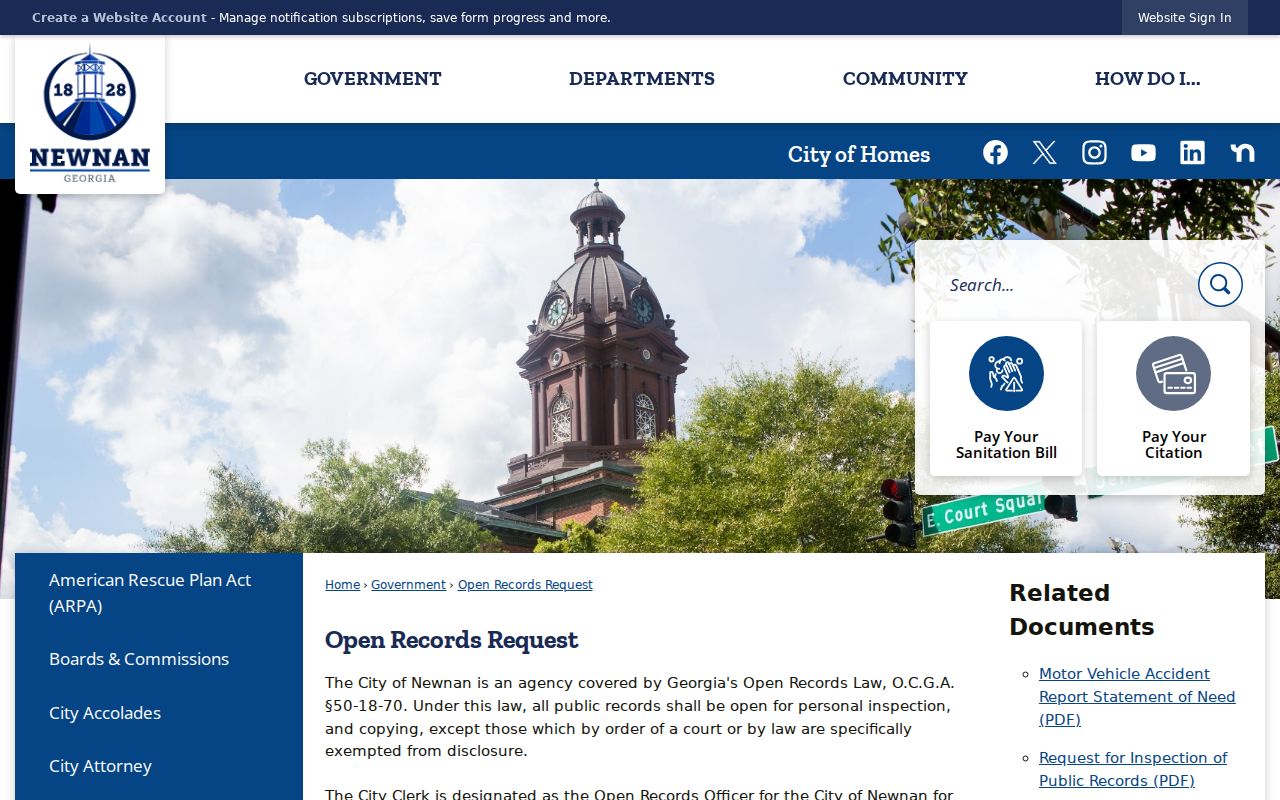1280x800 pixels.
Task: Open the How Do I... menu
Action: click(x=1147, y=79)
